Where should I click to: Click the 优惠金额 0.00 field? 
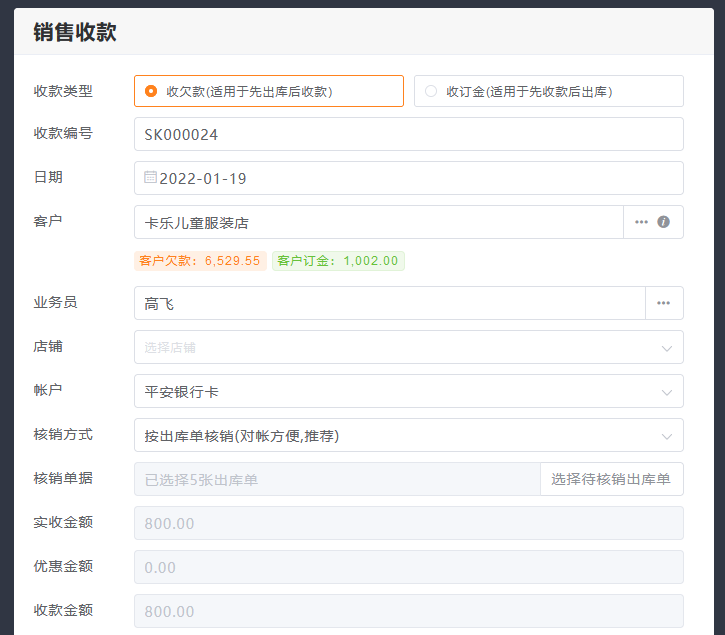click(x=408, y=567)
